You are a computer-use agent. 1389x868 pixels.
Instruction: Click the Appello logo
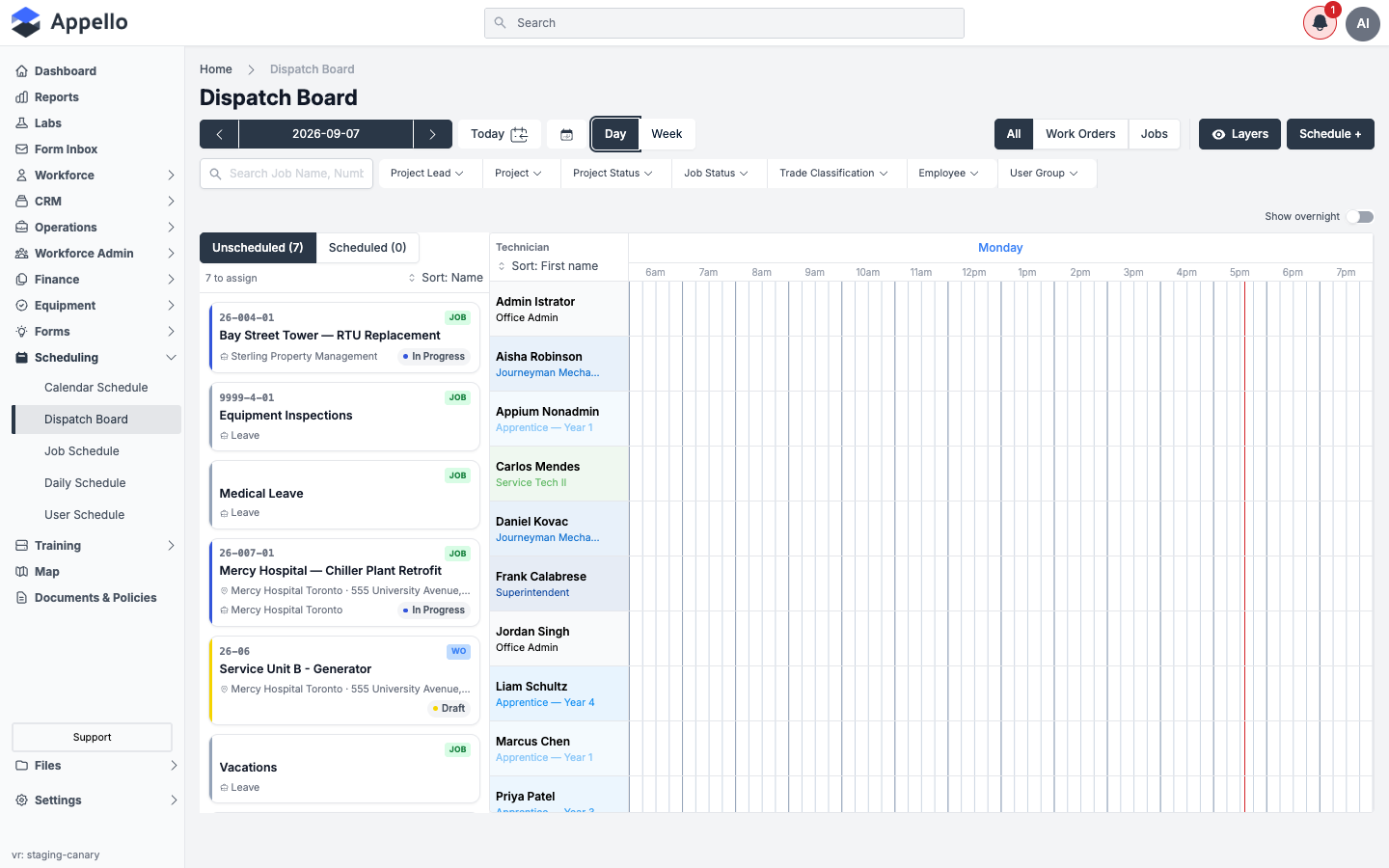(x=69, y=22)
